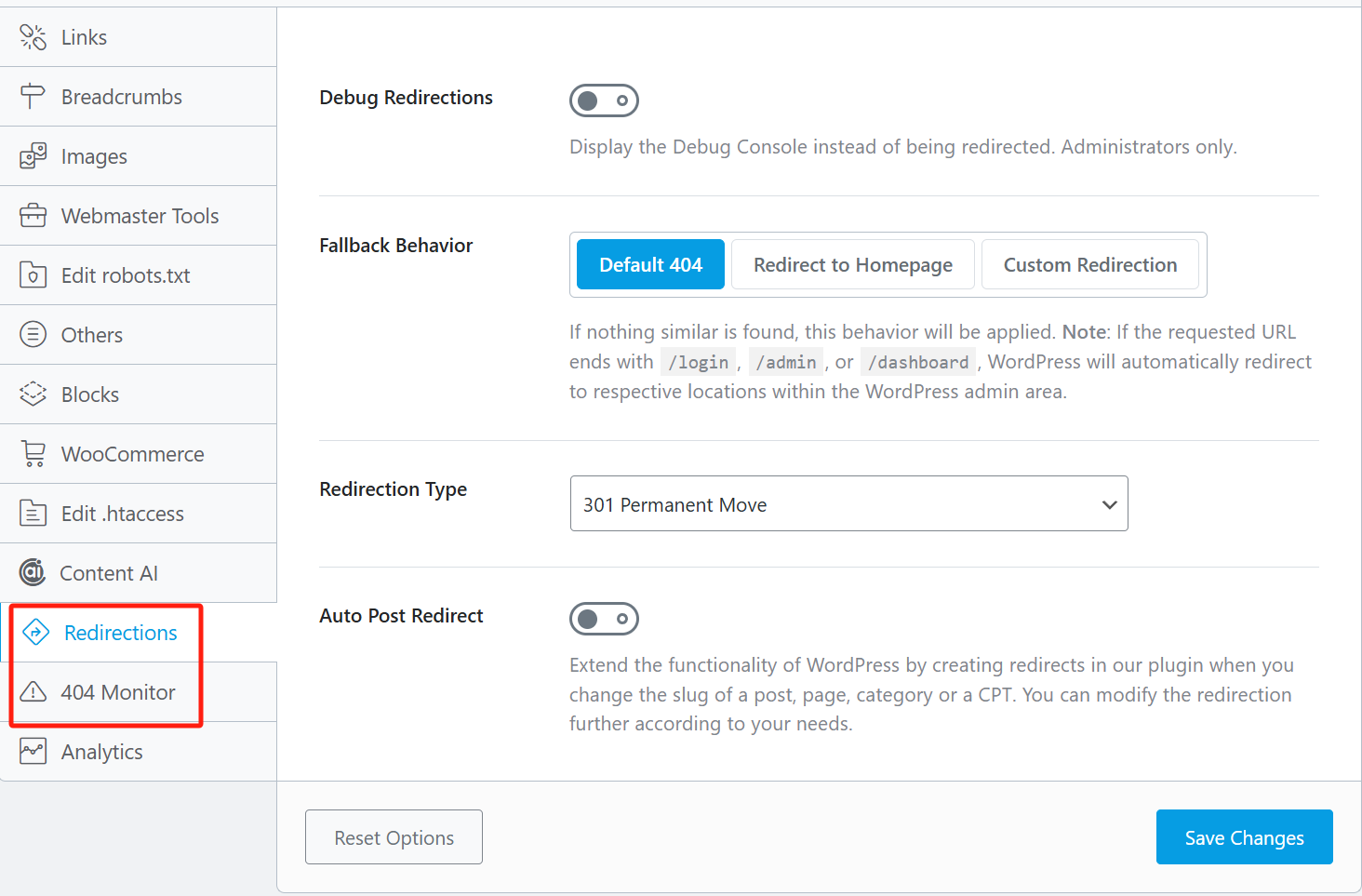Click the WooCommerce cart icon
The width and height of the screenshot is (1362, 896).
(x=33, y=454)
